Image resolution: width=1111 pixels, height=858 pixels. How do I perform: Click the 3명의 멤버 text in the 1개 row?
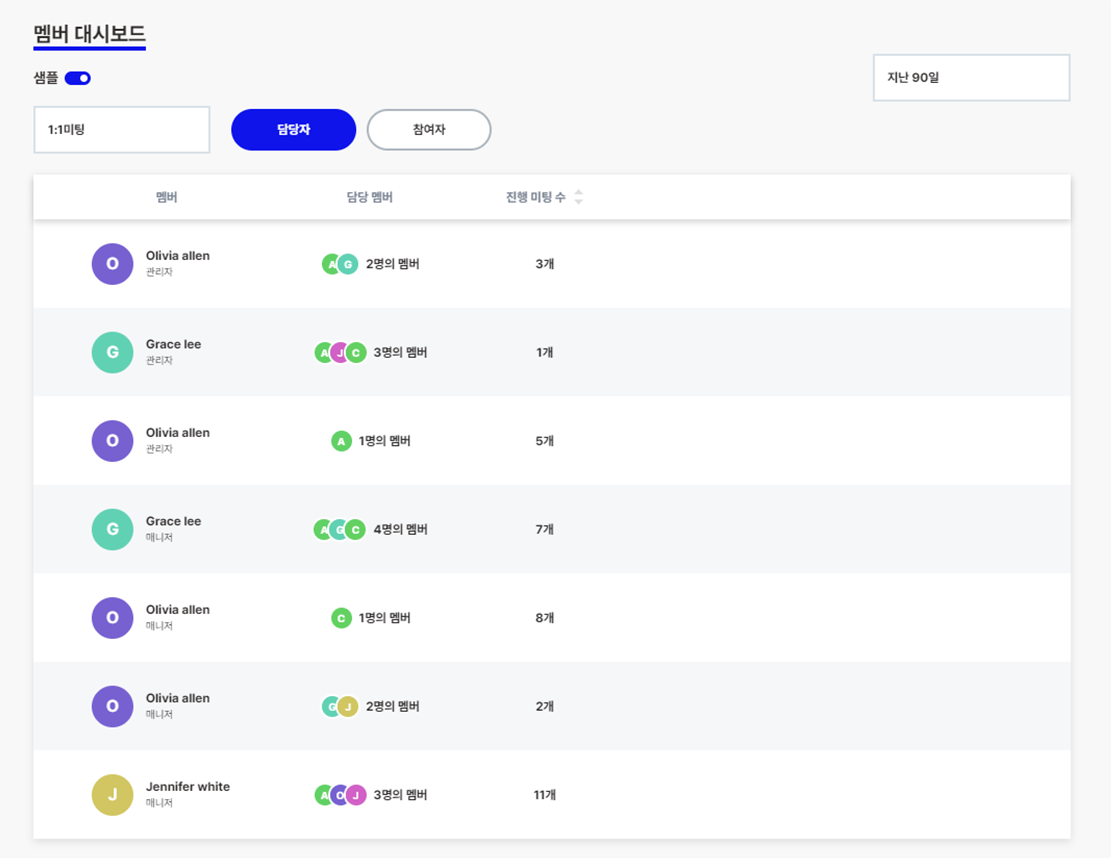400,352
